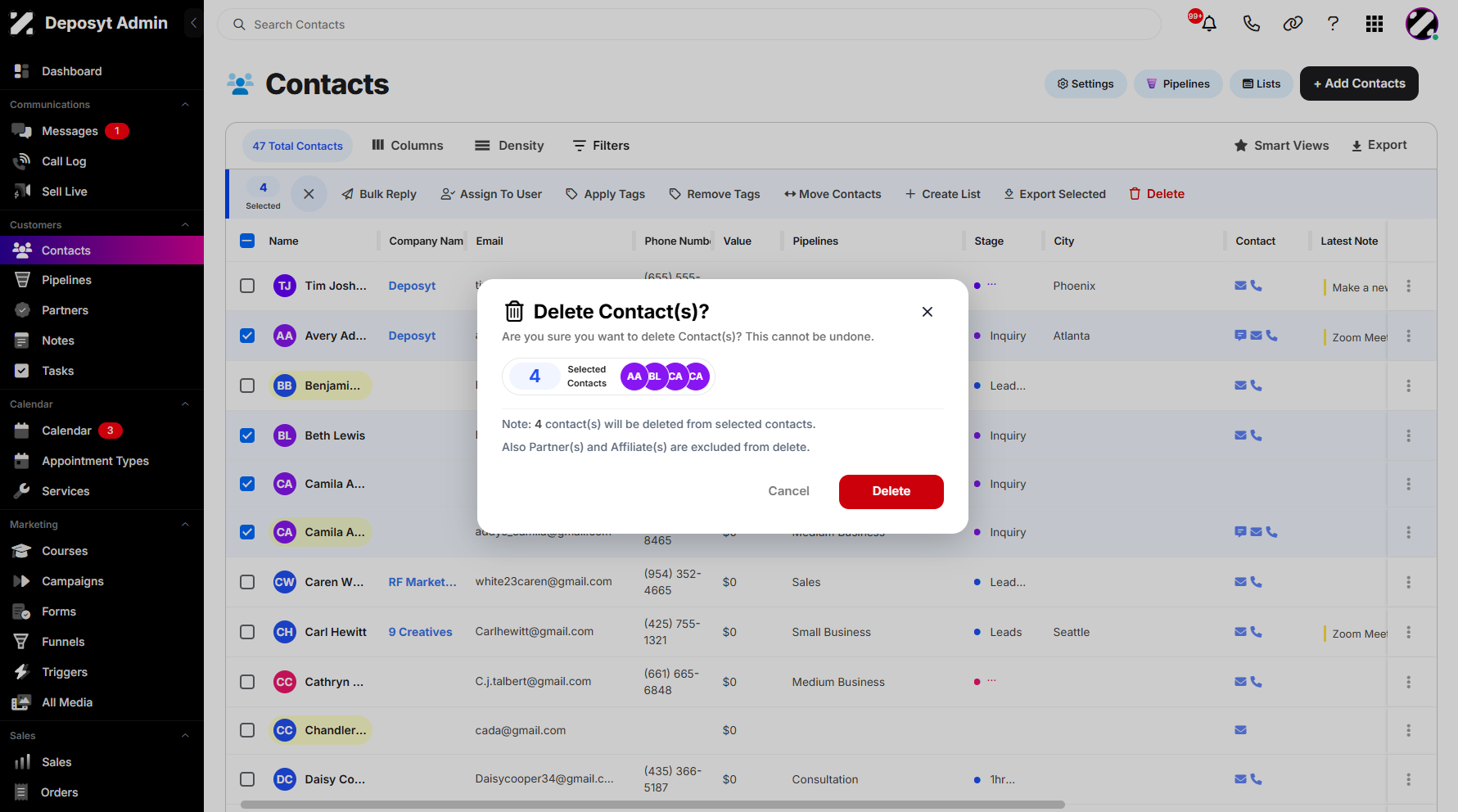Open the notifications bell icon
The height and width of the screenshot is (812, 1458).
tap(1208, 24)
